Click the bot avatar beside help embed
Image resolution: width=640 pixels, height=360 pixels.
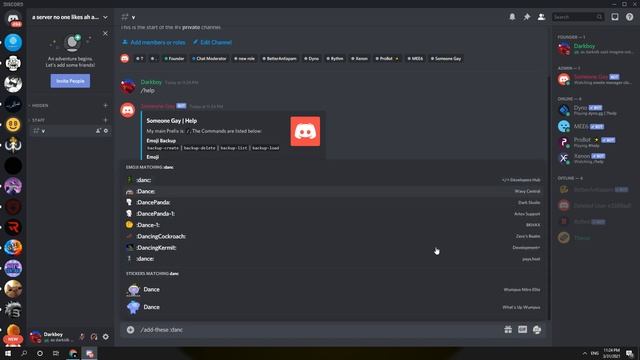click(128, 110)
